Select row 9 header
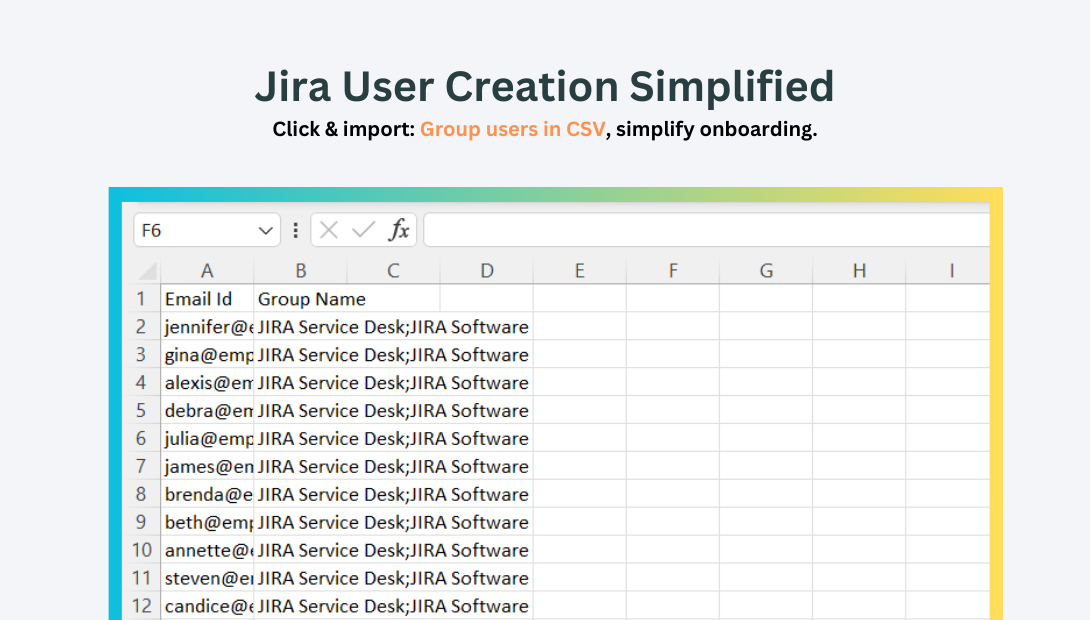Image resolution: width=1090 pixels, height=620 pixels. pos(142,522)
